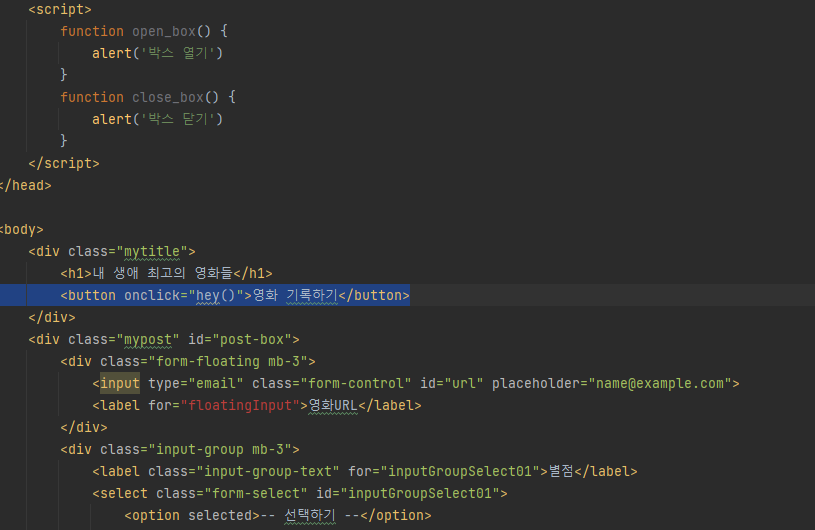Click the mytitle class attribute value
This screenshot has height=530, width=815.
point(152,251)
